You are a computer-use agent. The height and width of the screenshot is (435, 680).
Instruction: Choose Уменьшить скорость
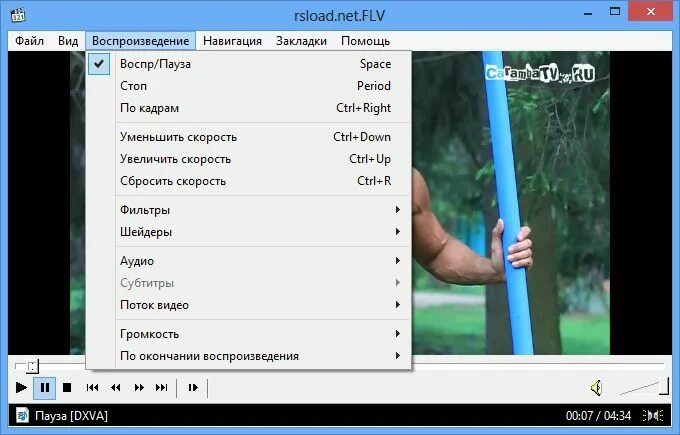[249, 137]
